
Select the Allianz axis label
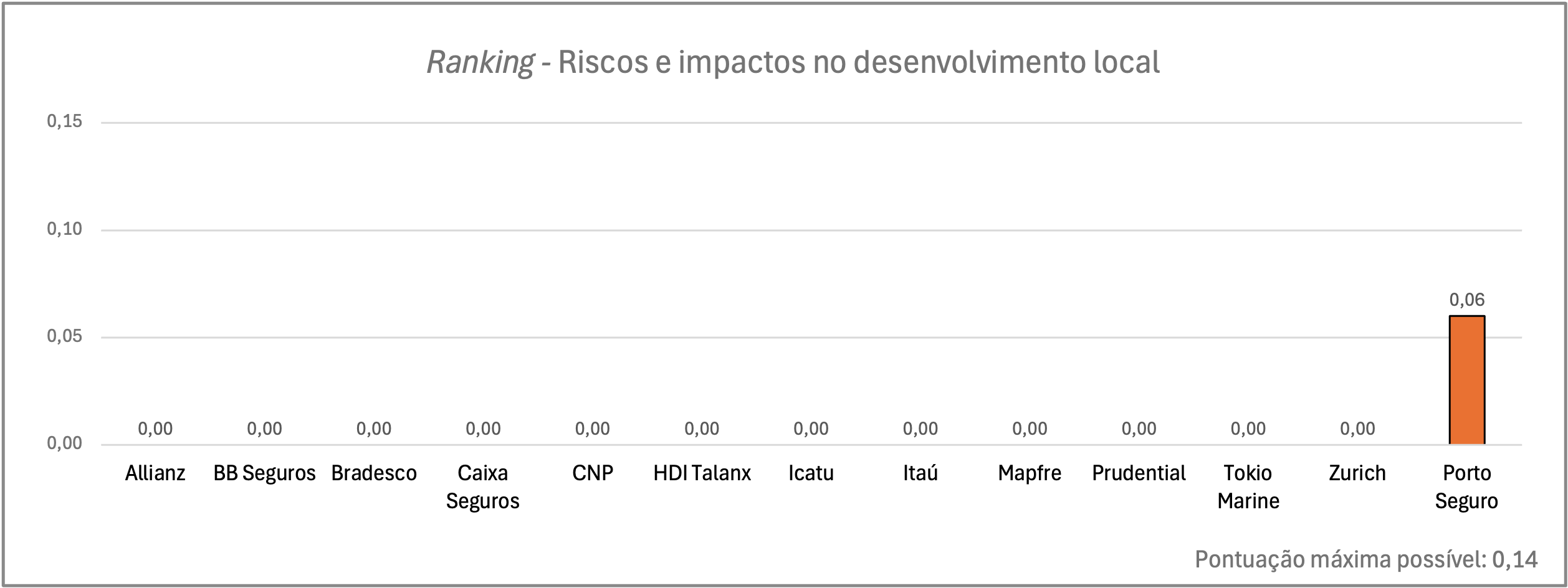[155, 473]
